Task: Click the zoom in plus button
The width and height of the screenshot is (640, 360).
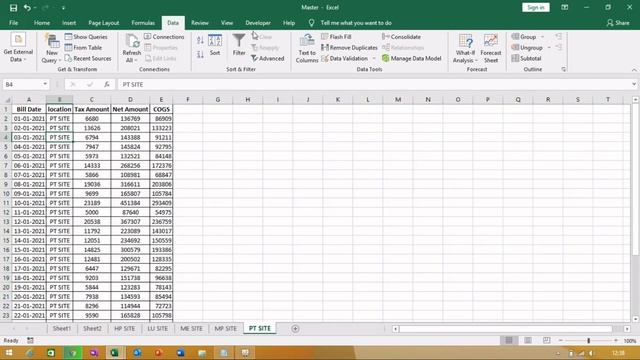Action: (616, 340)
